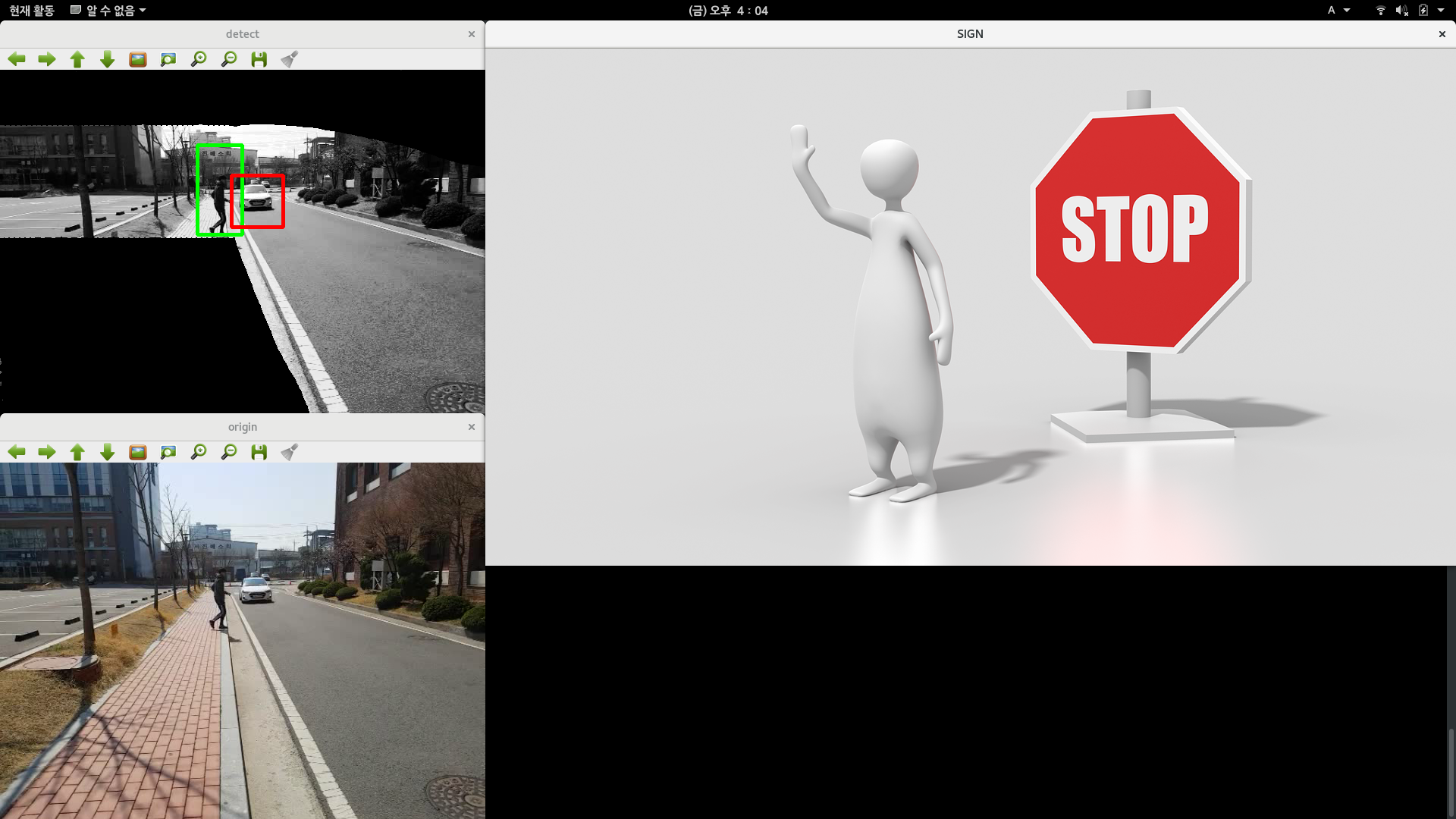Click the scrollbar at right screen edge
This screenshot has width=1456, height=819.
click(1451, 773)
